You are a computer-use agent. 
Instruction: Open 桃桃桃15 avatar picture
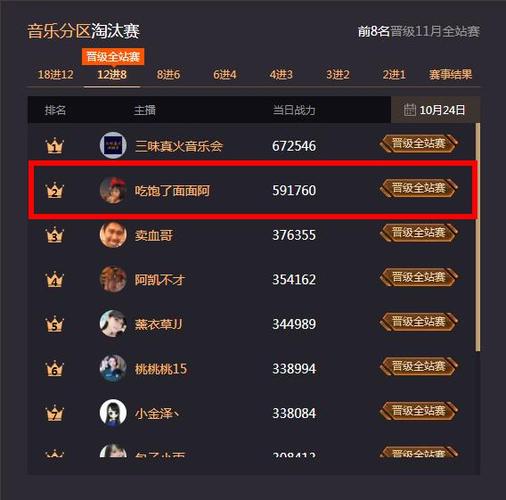click(x=113, y=368)
